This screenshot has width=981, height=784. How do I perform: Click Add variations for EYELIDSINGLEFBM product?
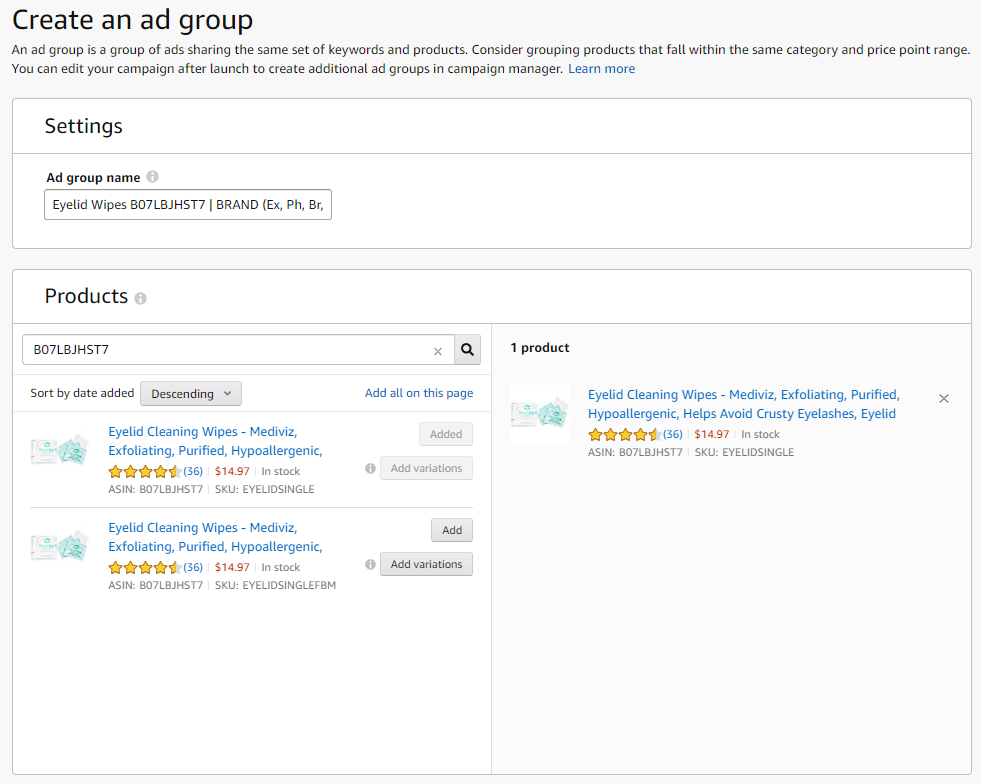tap(426, 564)
